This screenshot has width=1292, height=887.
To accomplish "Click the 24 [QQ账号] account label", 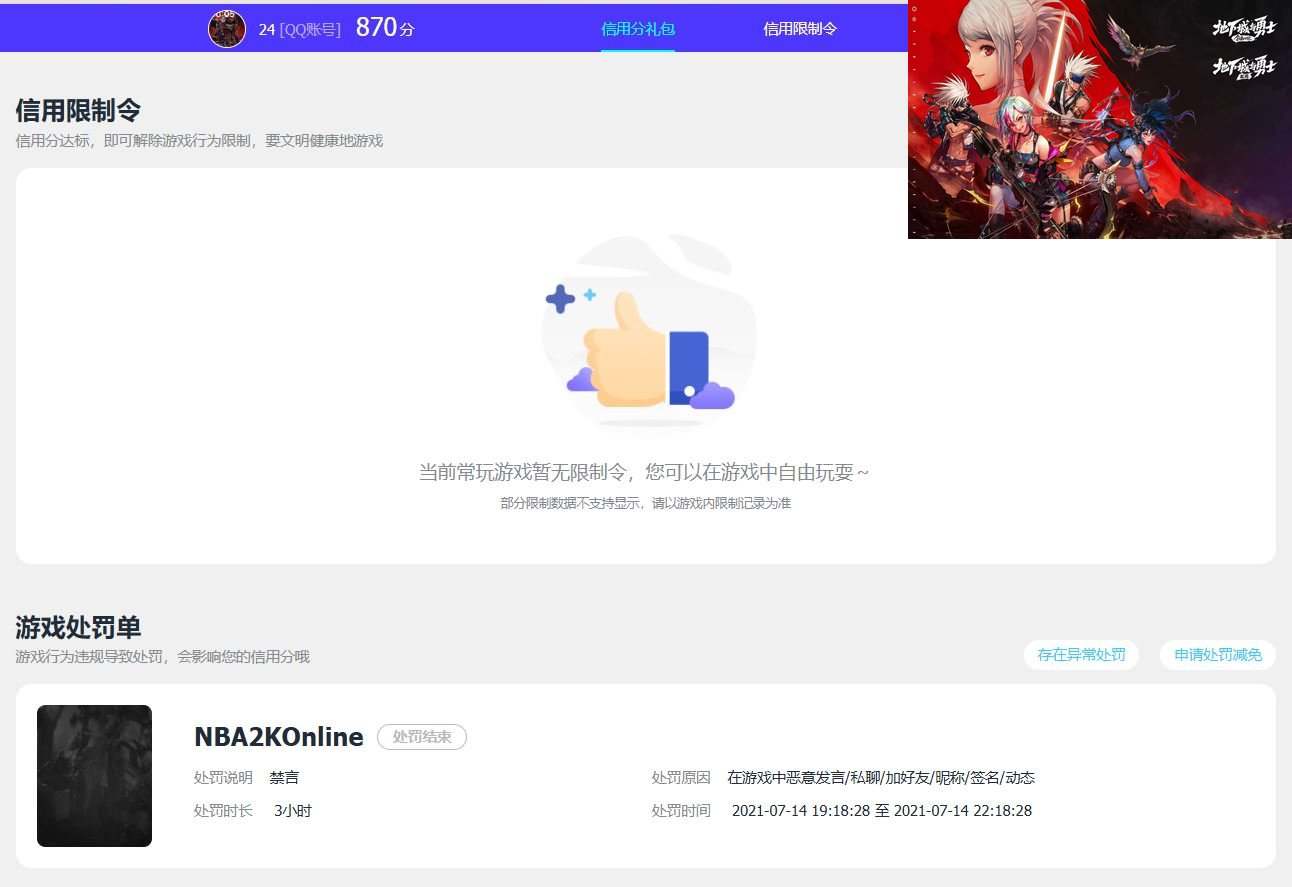I will point(299,29).
